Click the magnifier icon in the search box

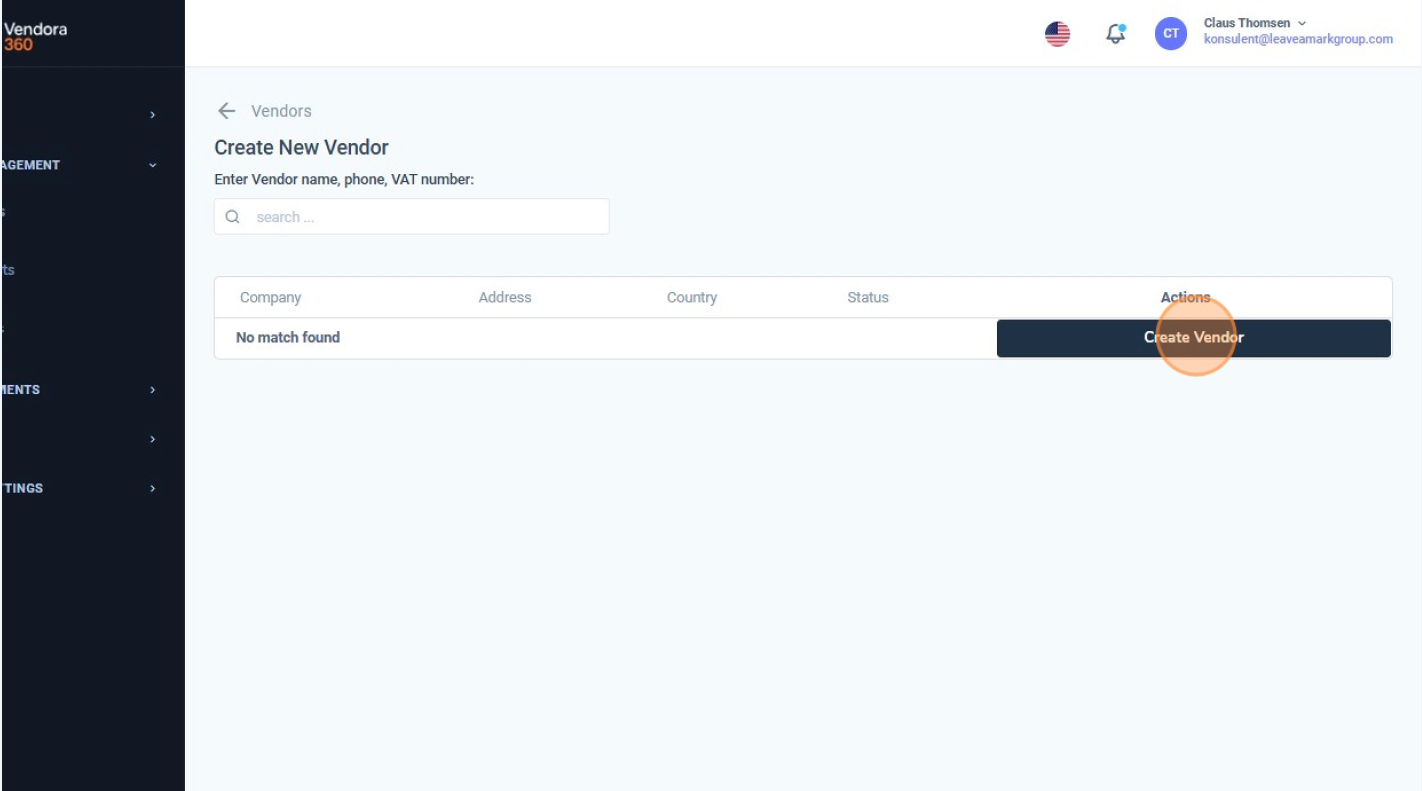233,216
